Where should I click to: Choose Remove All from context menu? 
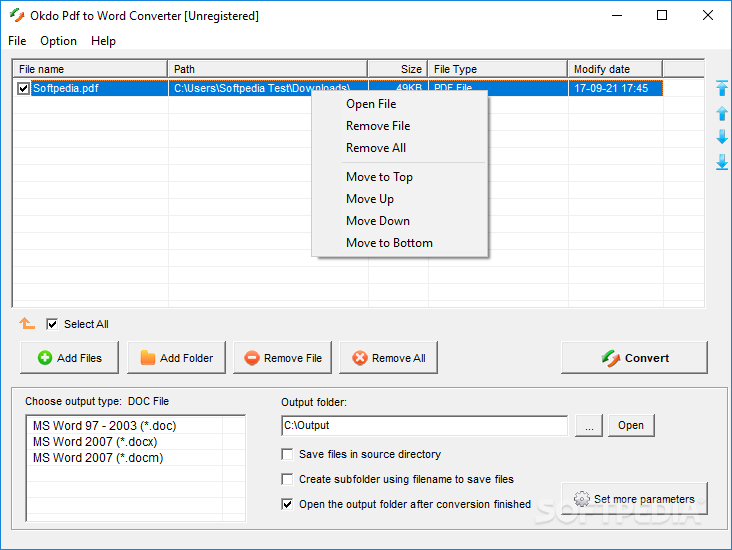point(400,148)
